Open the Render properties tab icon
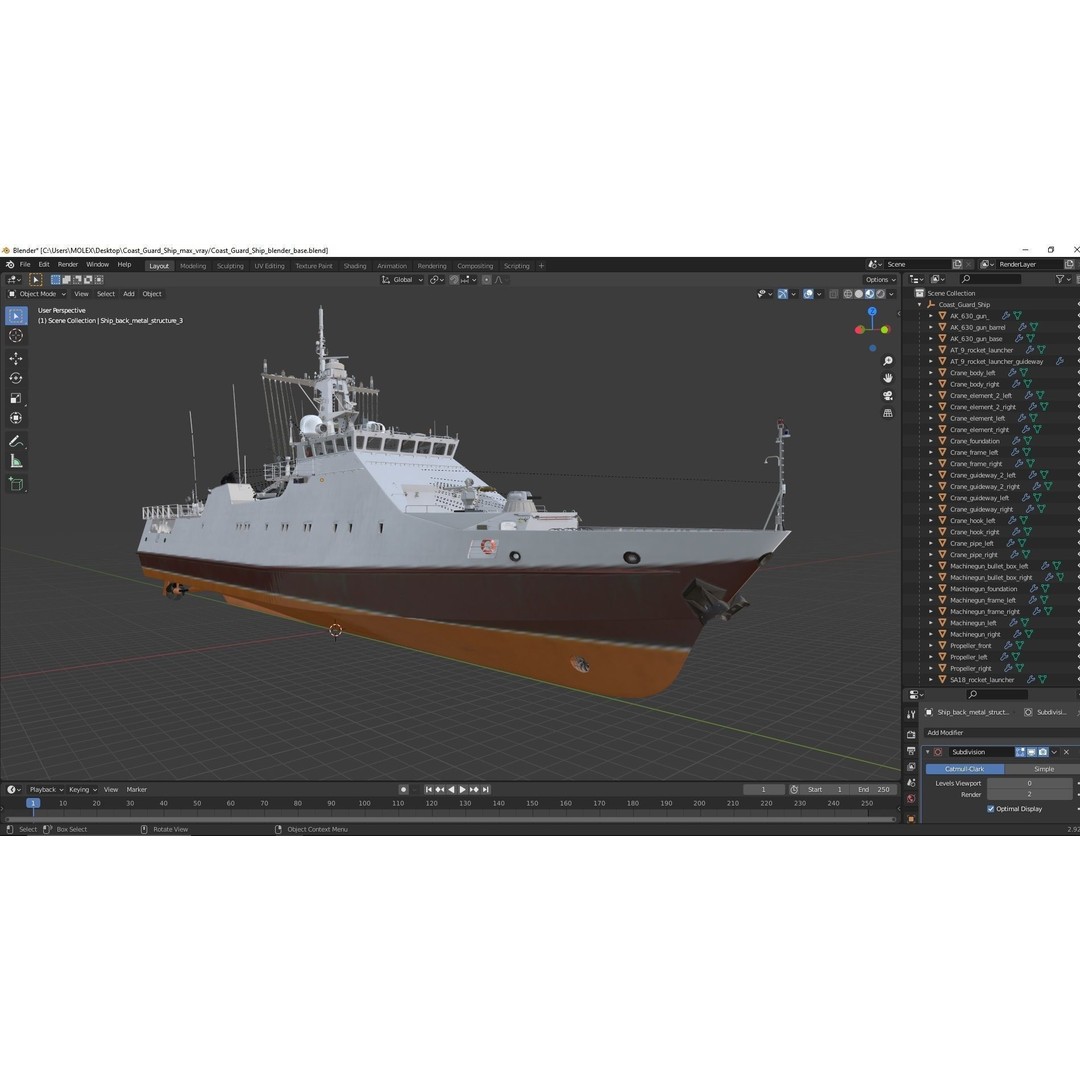 (911, 734)
